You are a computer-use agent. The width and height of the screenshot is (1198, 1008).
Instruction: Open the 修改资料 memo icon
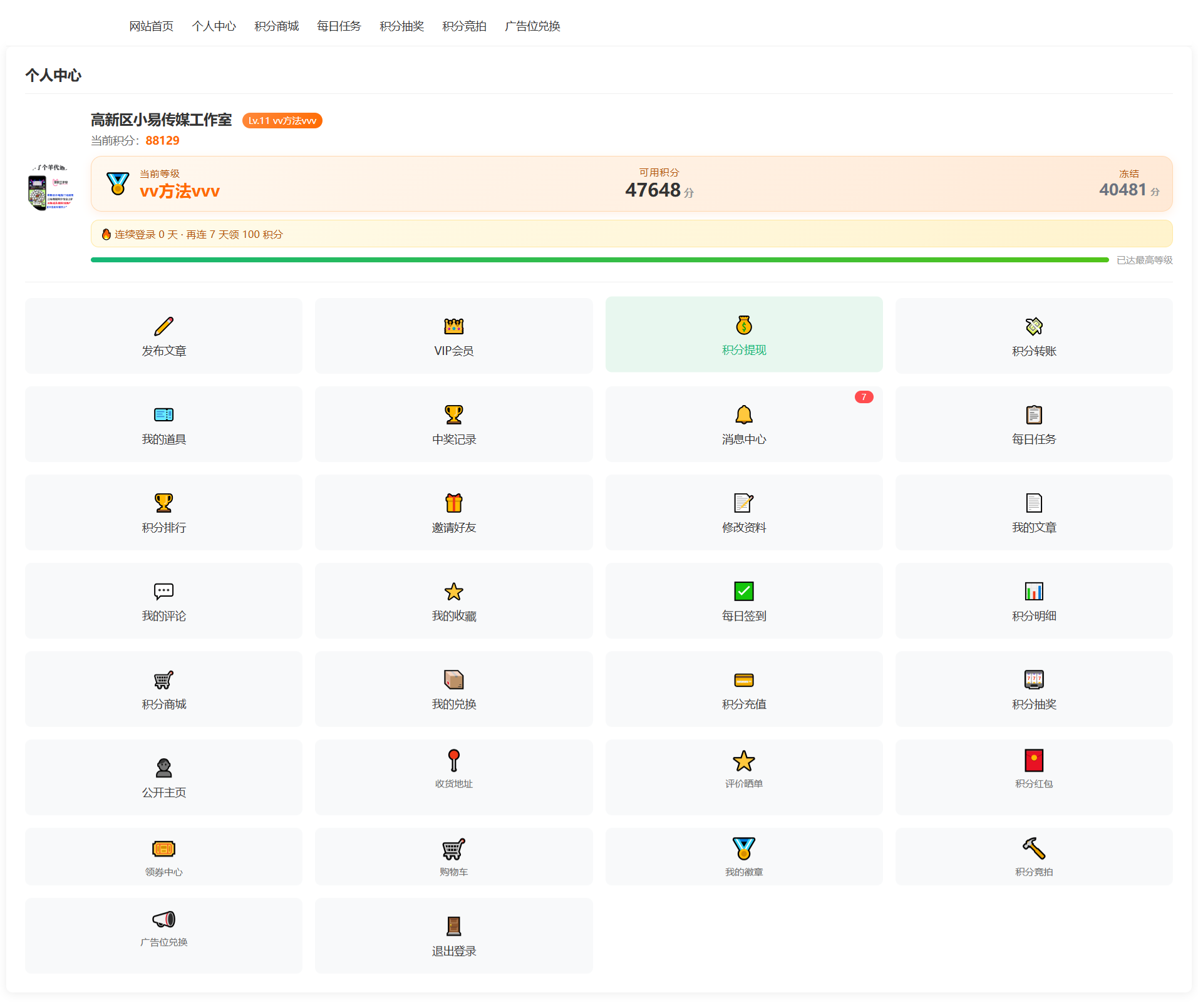[x=744, y=503]
